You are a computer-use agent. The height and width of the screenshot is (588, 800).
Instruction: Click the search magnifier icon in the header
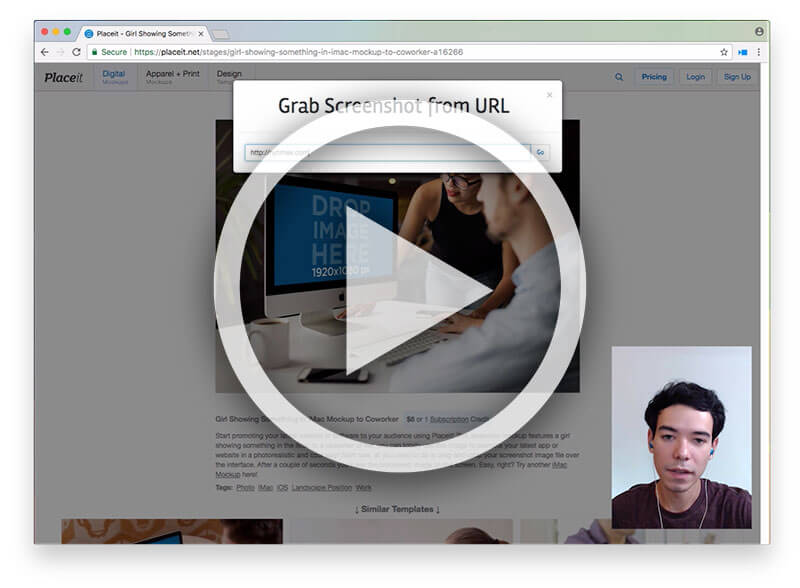coord(619,77)
